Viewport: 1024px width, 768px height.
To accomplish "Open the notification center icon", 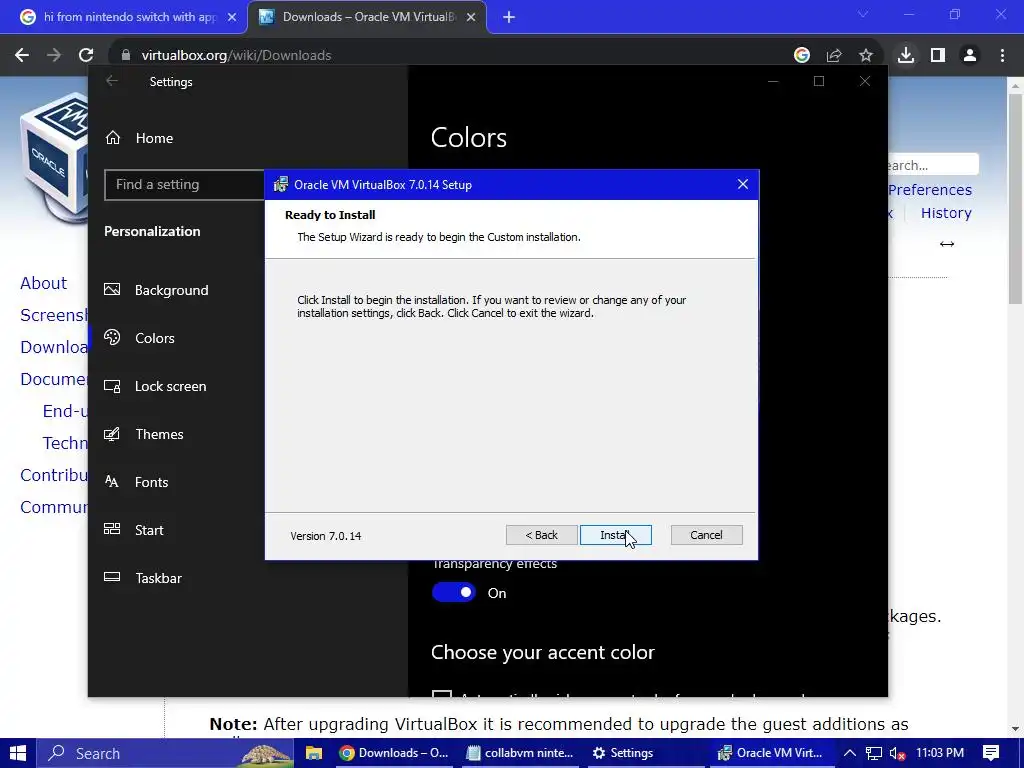I will (991, 753).
